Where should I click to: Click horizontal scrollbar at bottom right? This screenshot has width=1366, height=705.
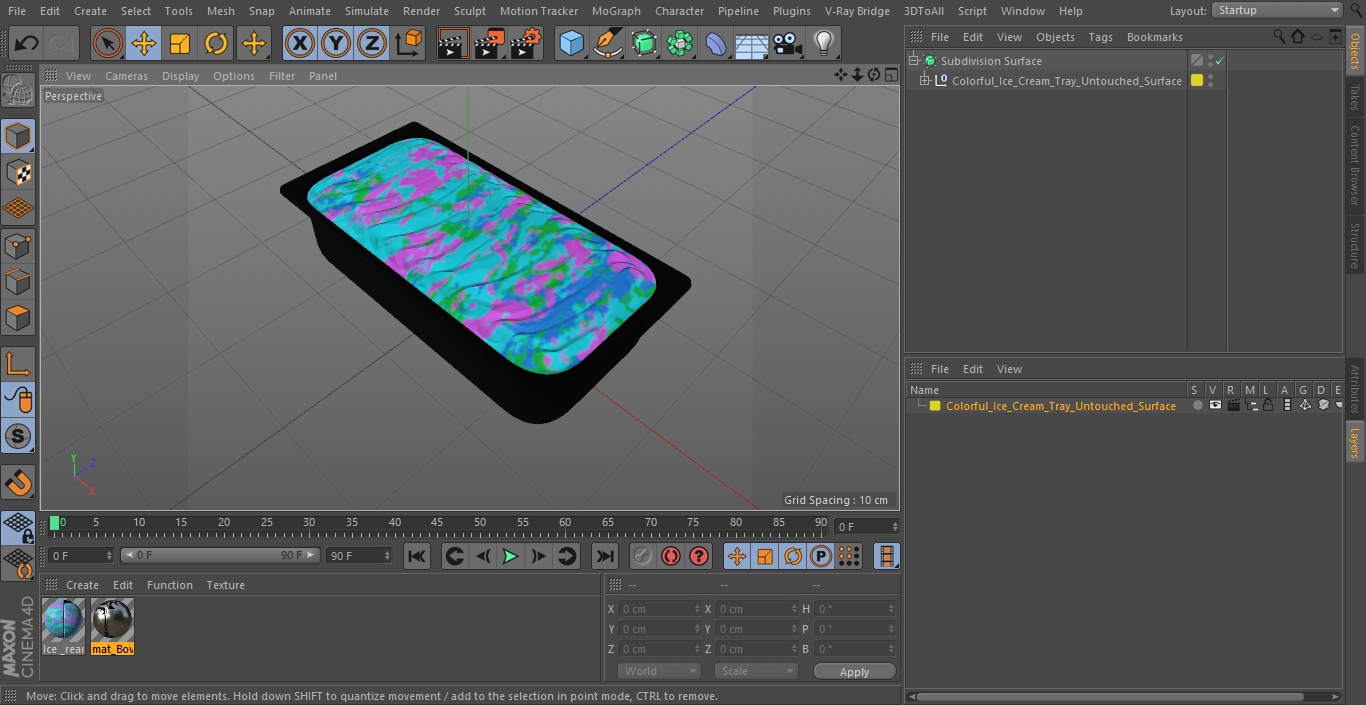click(1111, 696)
